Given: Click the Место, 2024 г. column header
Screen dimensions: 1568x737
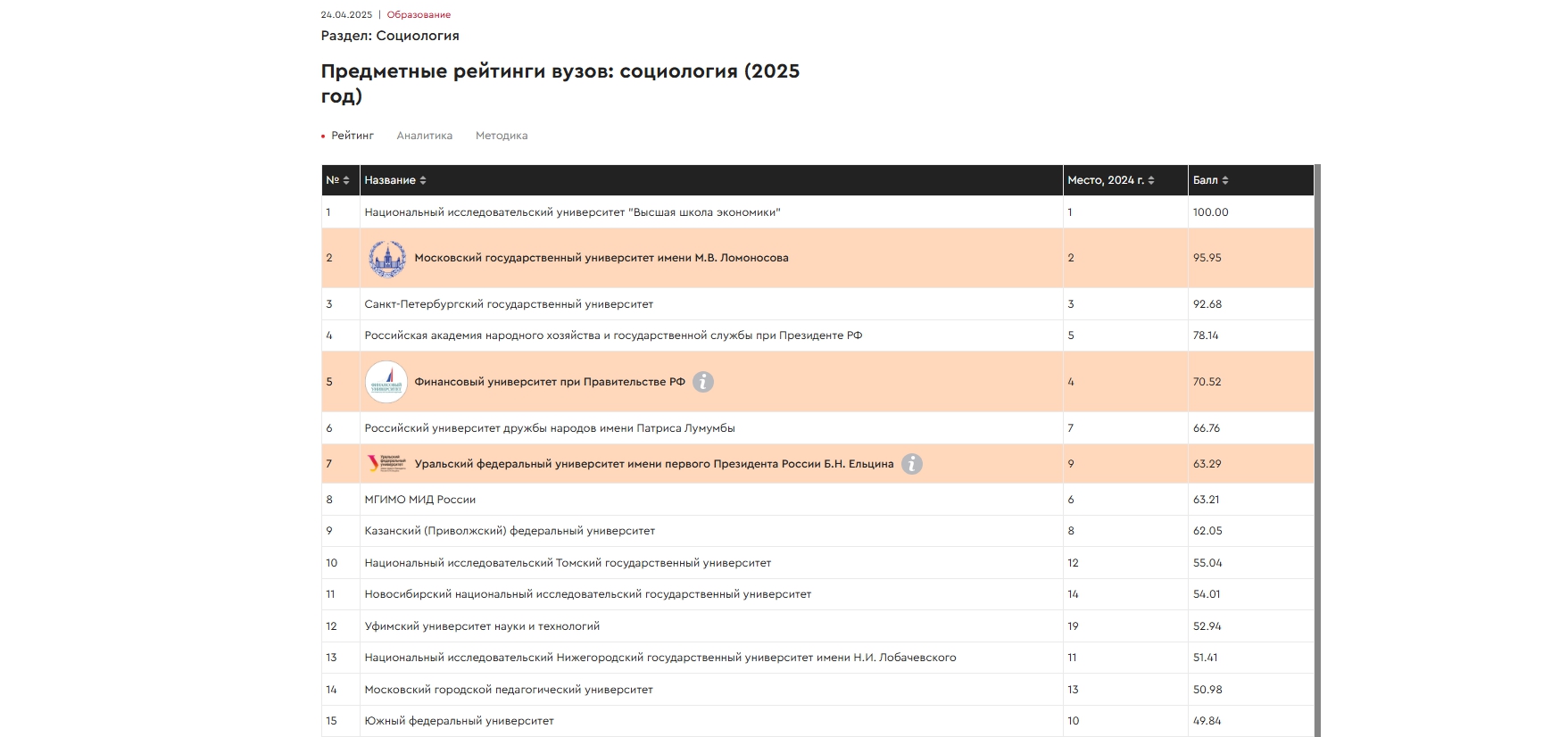Looking at the screenshot, I should (1125, 180).
